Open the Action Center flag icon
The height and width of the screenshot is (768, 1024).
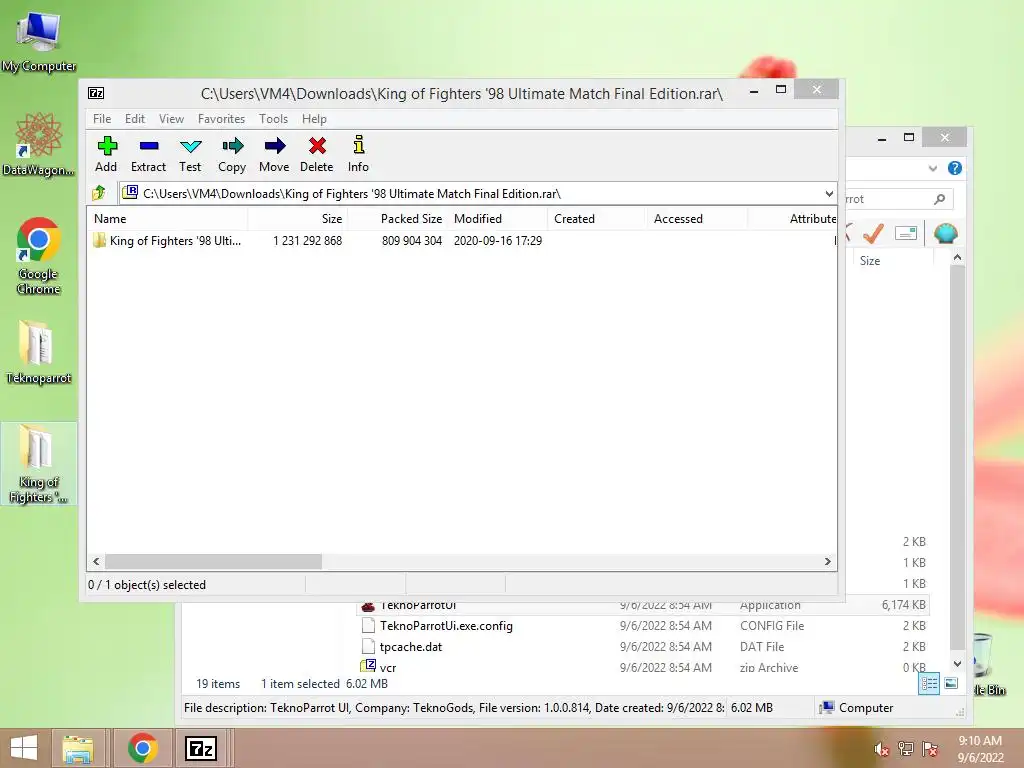[930, 749]
